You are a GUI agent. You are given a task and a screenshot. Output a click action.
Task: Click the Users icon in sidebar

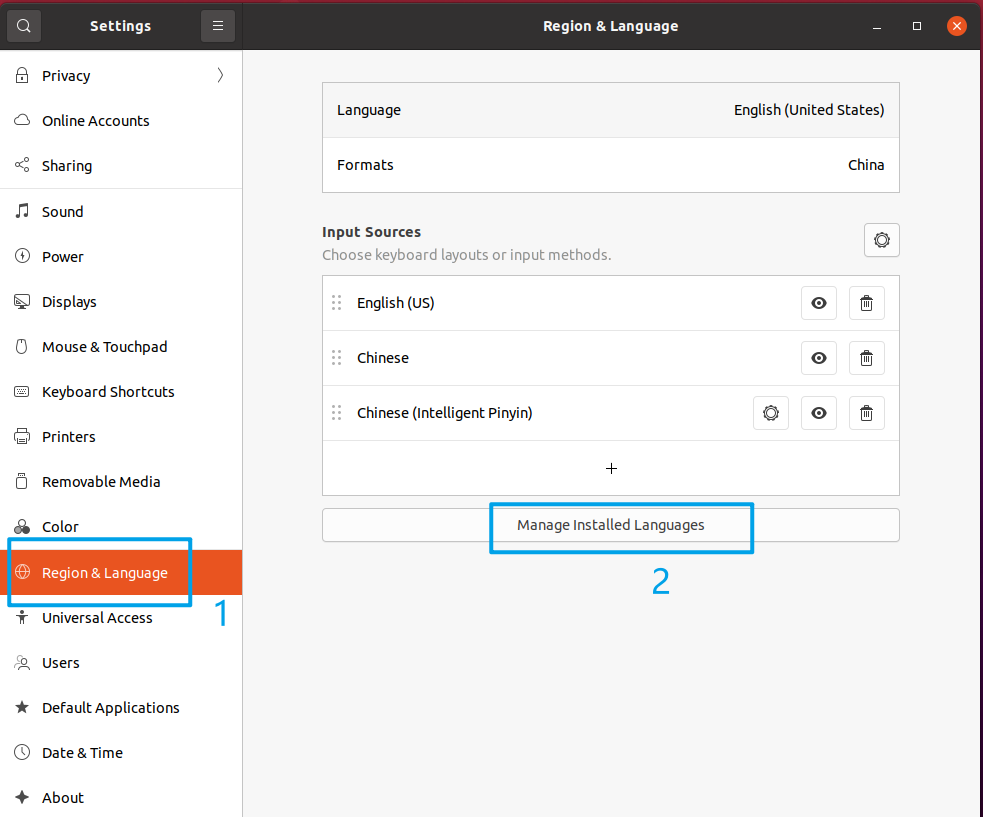[22, 663]
